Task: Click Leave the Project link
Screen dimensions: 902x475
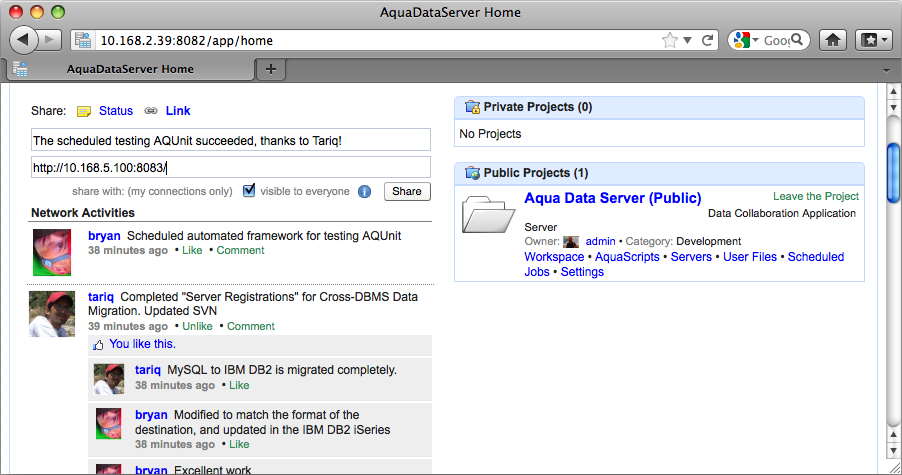Action: click(x=816, y=196)
